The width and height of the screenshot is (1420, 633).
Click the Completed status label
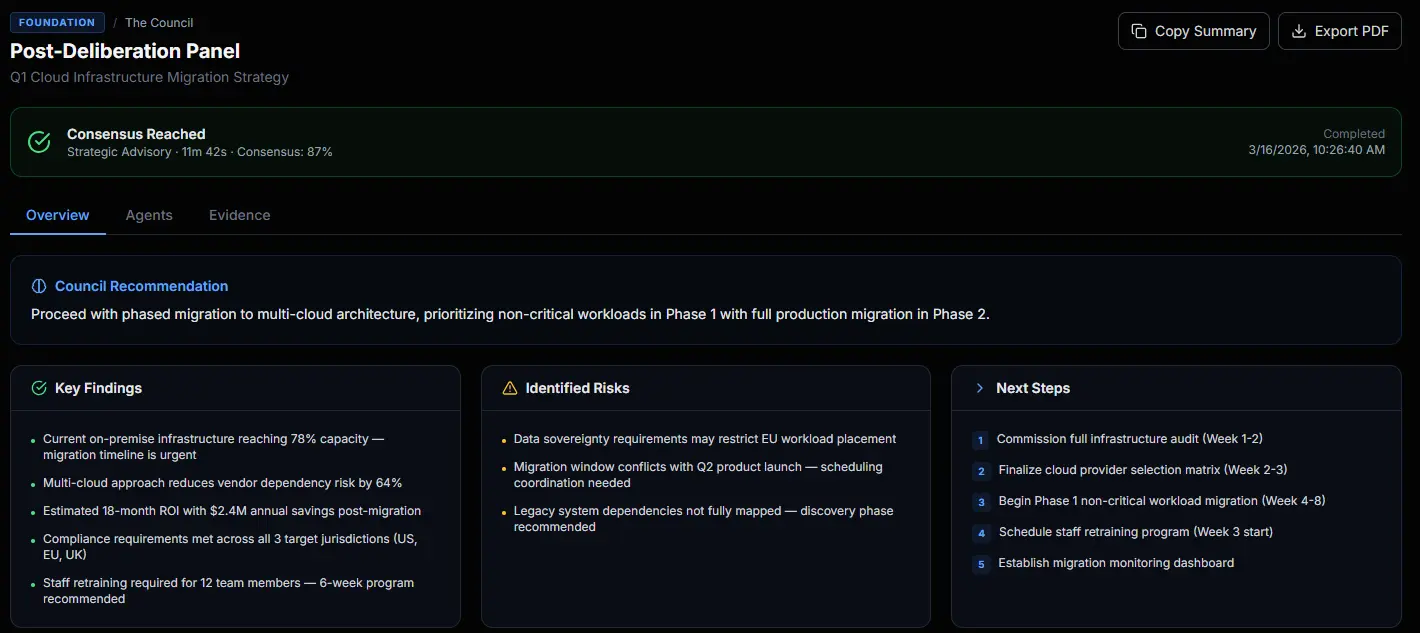1354,134
